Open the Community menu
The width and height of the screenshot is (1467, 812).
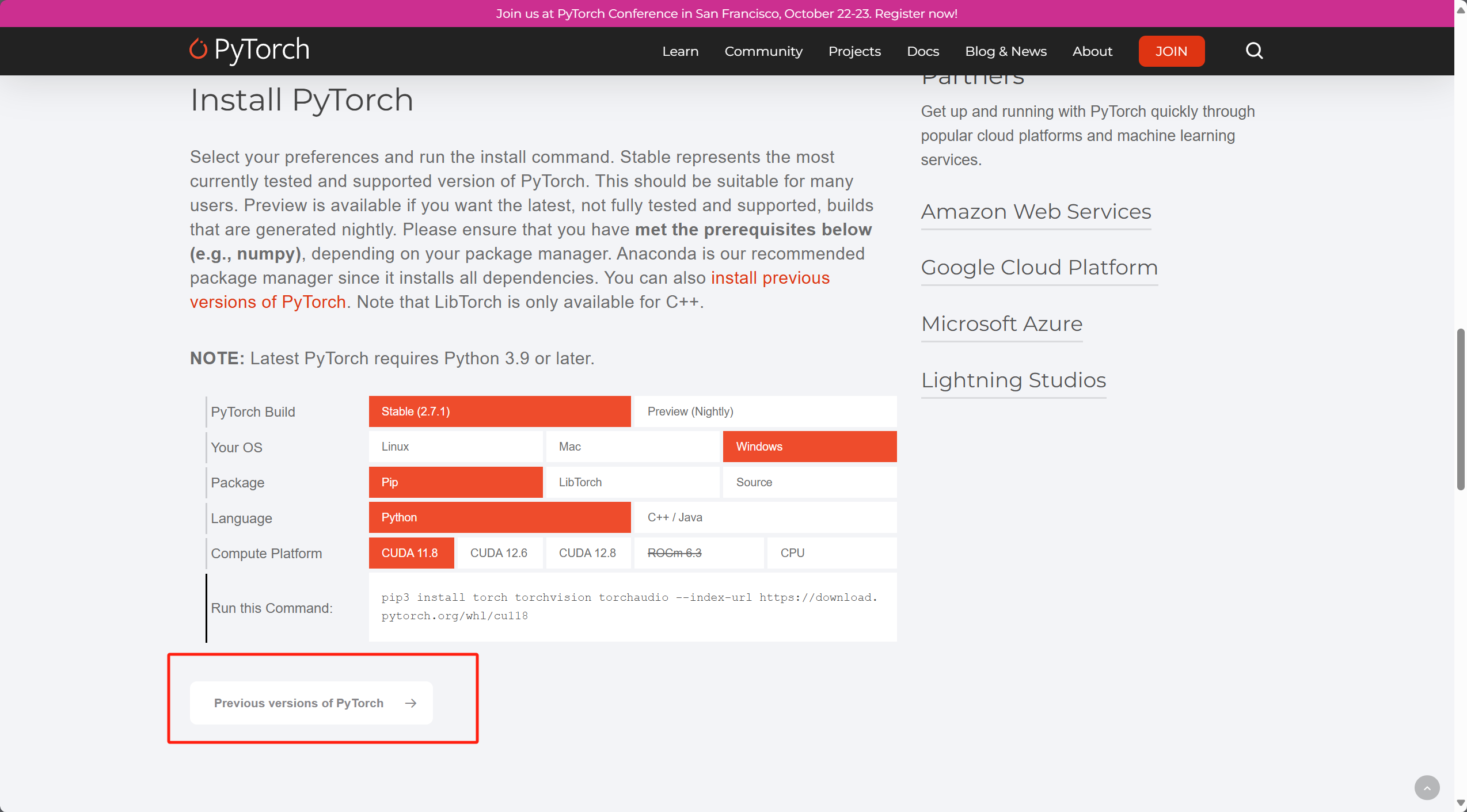click(763, 51)
